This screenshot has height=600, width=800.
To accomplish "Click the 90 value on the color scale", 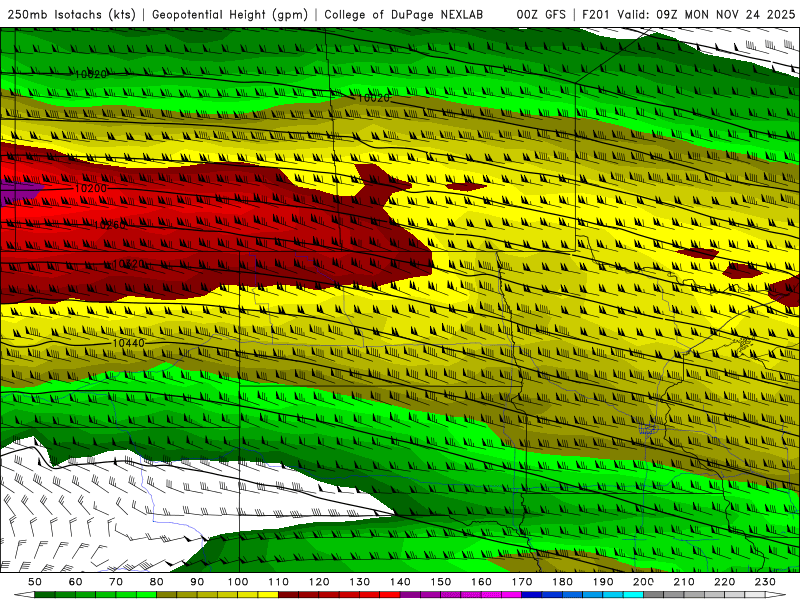I will point(197,582).
